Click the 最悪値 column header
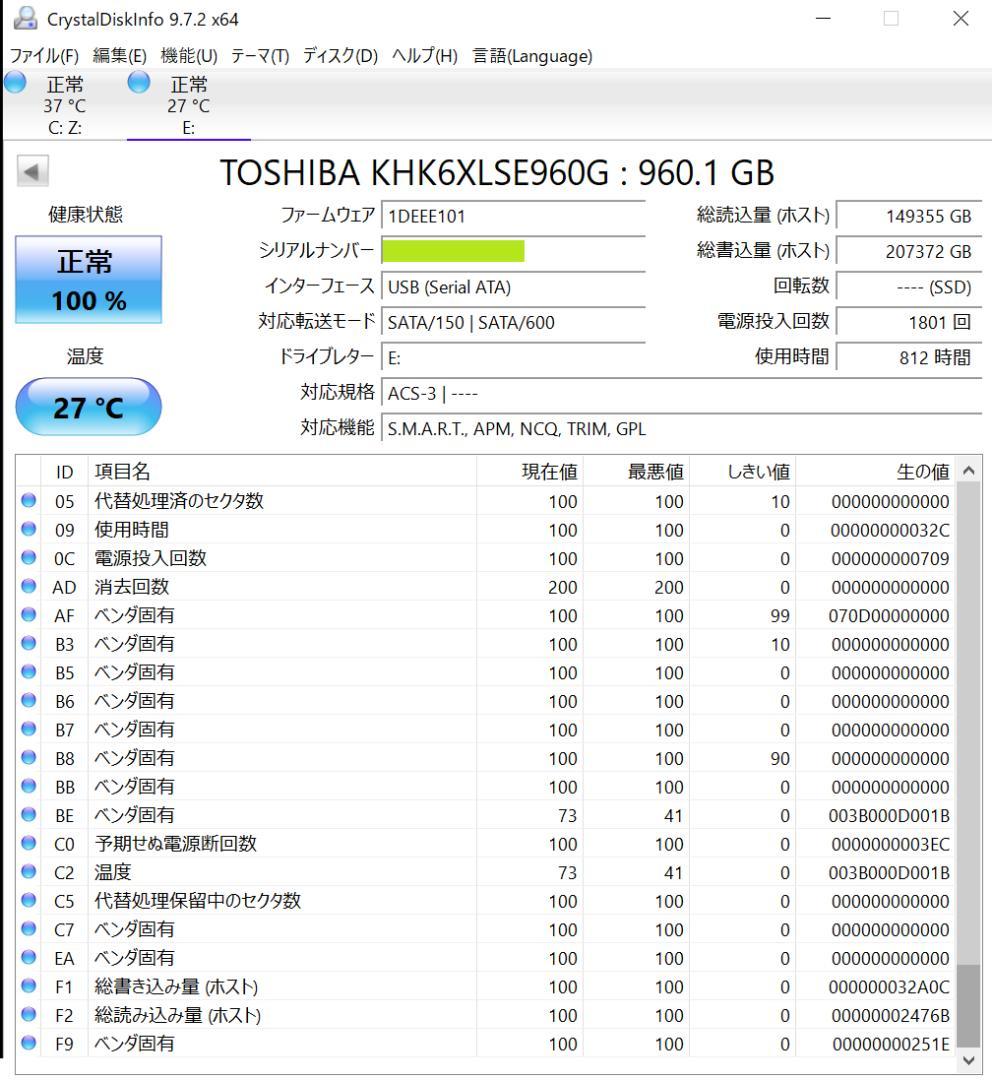 tap(636, 472)
